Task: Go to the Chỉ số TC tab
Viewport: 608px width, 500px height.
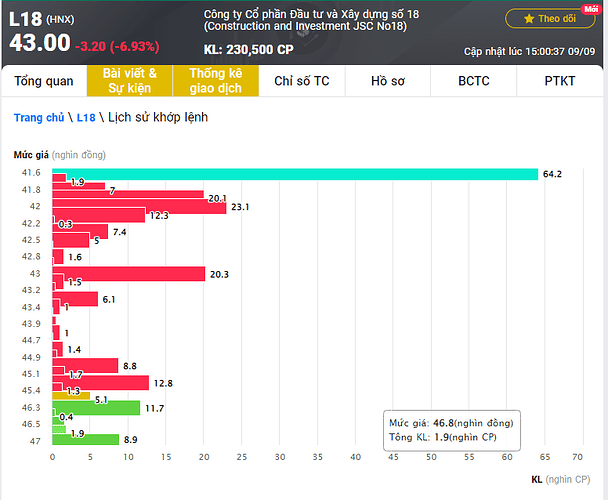Action: [x=301, y=81]
